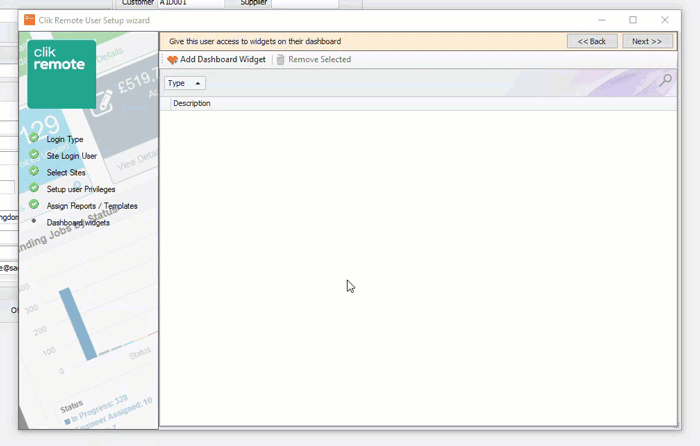Select the Setup user Privileges step
The image size is (700, 446).
click(81, 189)
